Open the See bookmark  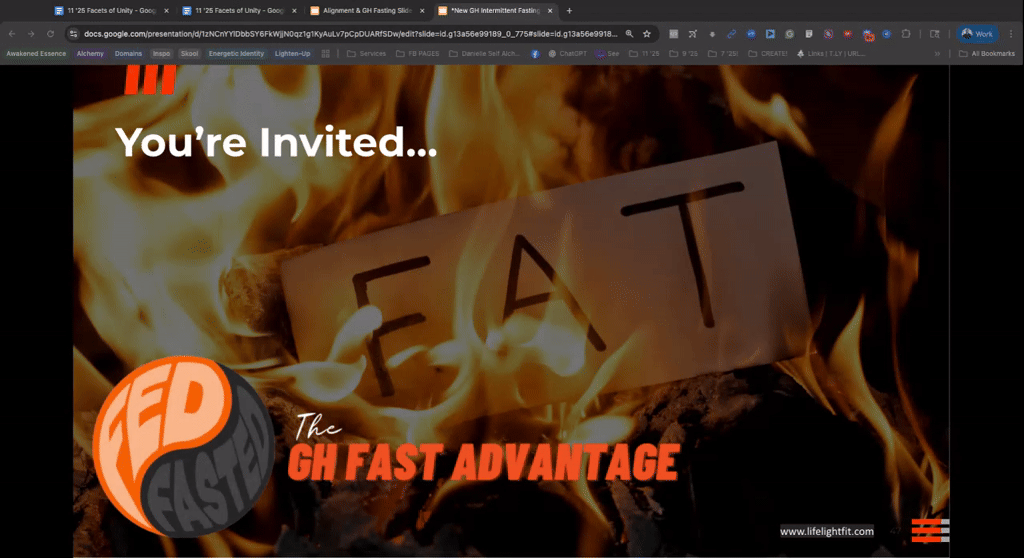pyautogui.click(x=607, y=54)
